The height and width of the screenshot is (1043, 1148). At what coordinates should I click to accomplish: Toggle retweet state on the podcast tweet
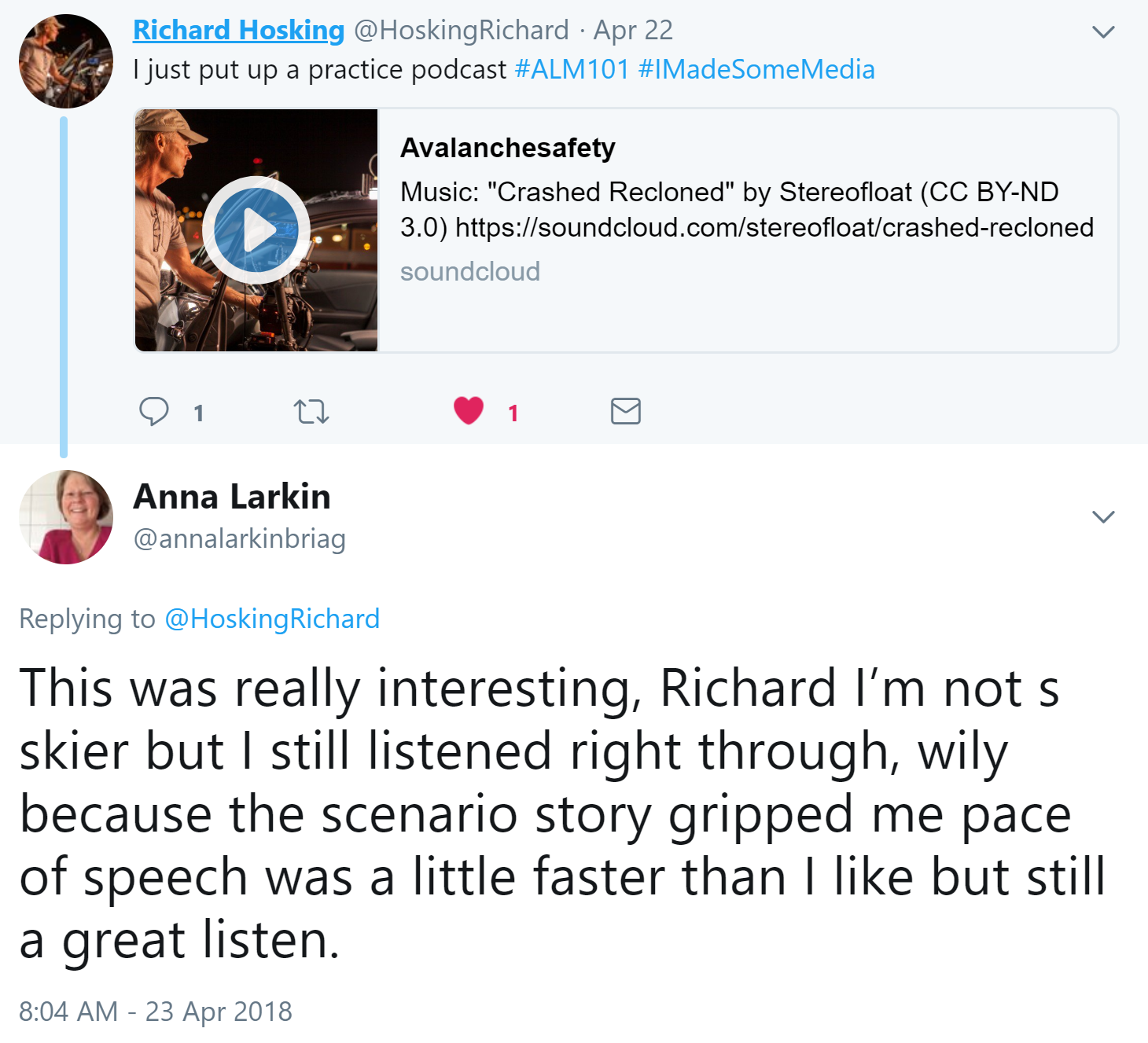point(311,410)
